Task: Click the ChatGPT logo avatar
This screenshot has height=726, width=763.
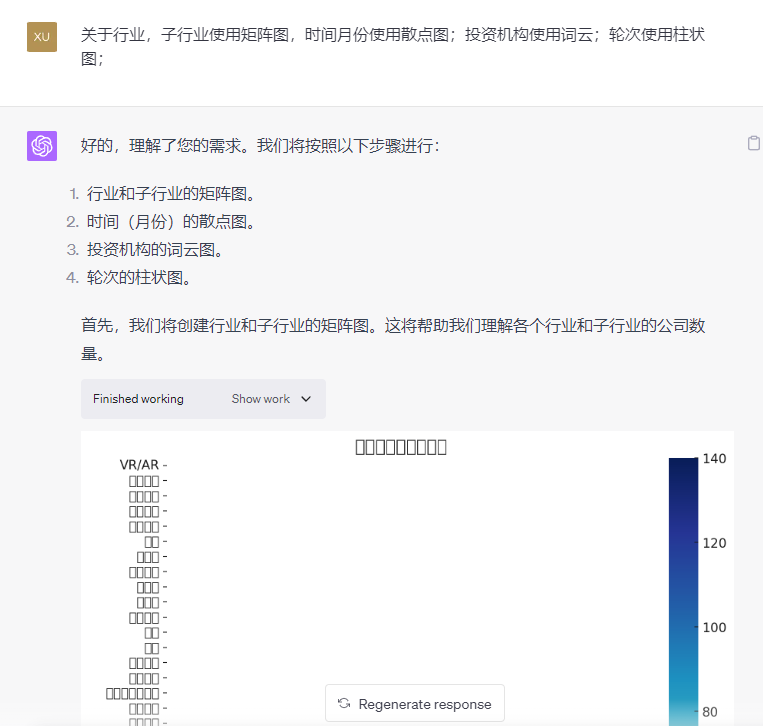Action: pos(42,146)
